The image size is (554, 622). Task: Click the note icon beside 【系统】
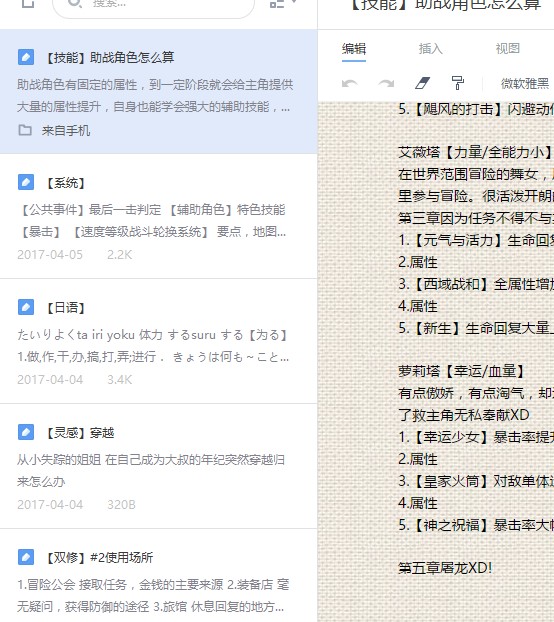point(26,182)
